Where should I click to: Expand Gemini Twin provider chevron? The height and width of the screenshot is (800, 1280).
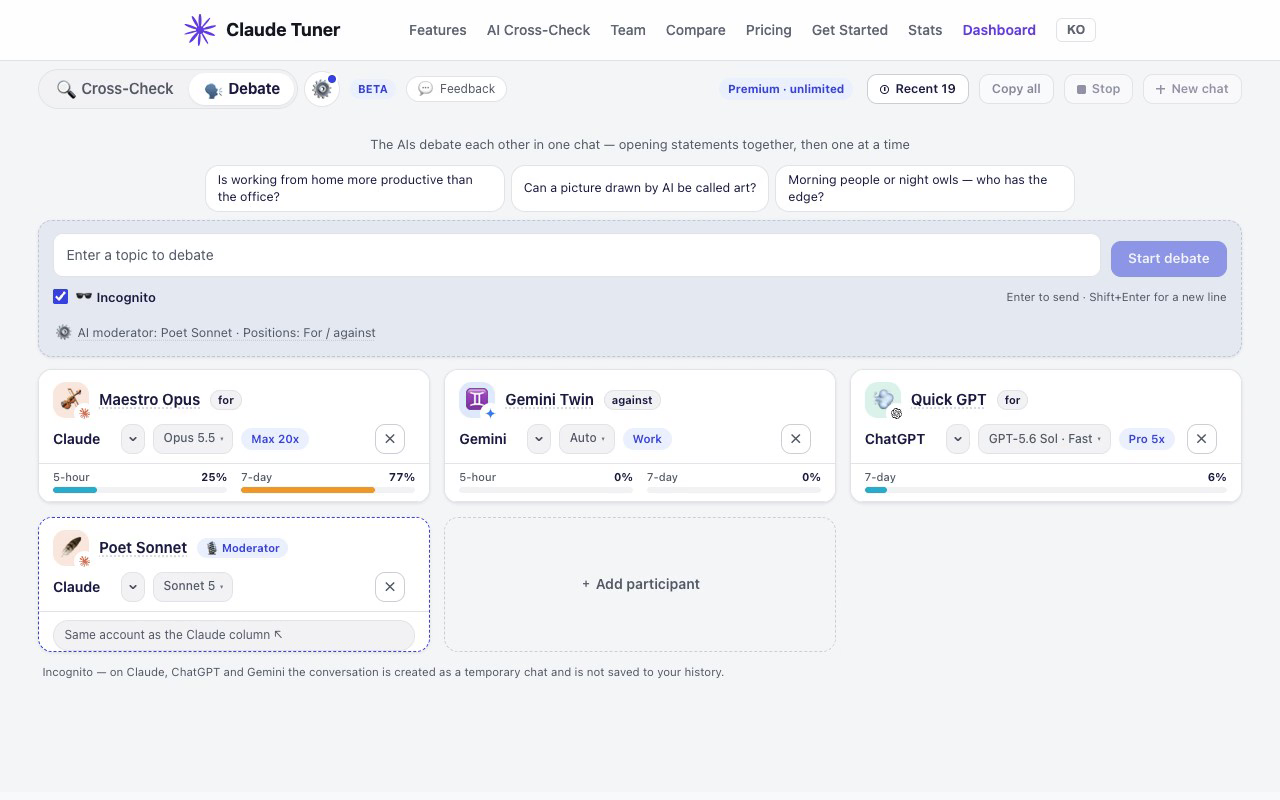pyautogui.click(x=539, y=439)
